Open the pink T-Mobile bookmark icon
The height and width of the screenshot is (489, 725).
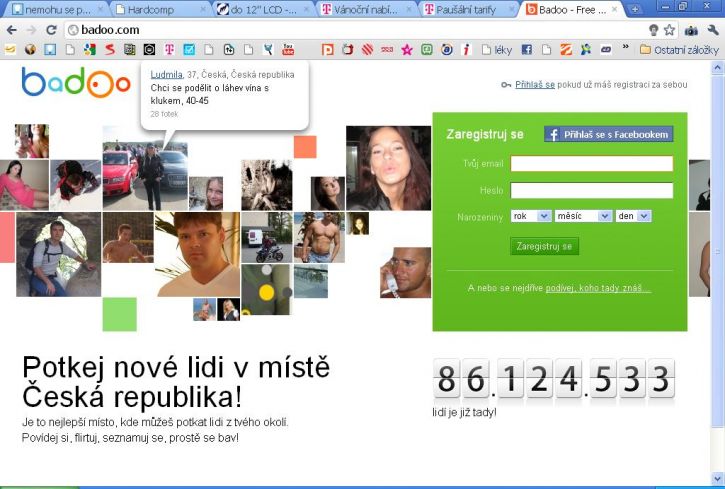coord(169,49)
